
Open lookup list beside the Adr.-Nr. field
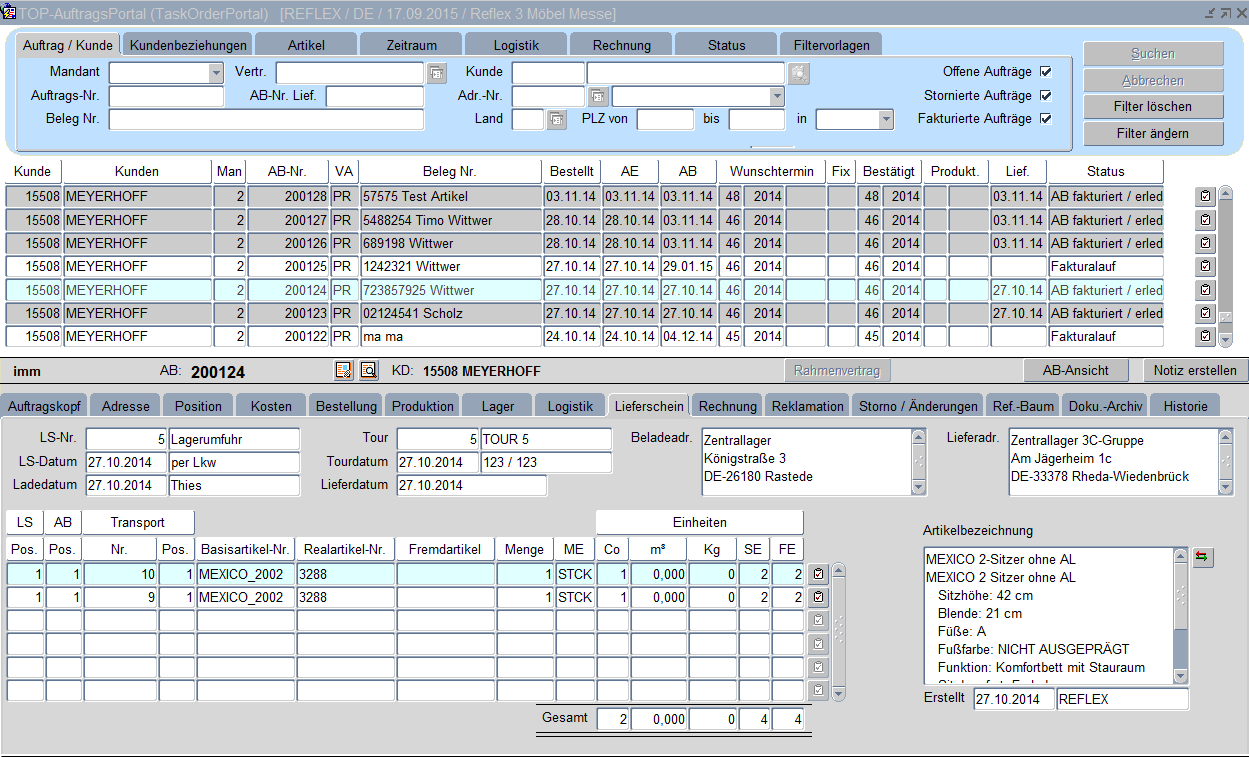(x=597, y=96)
